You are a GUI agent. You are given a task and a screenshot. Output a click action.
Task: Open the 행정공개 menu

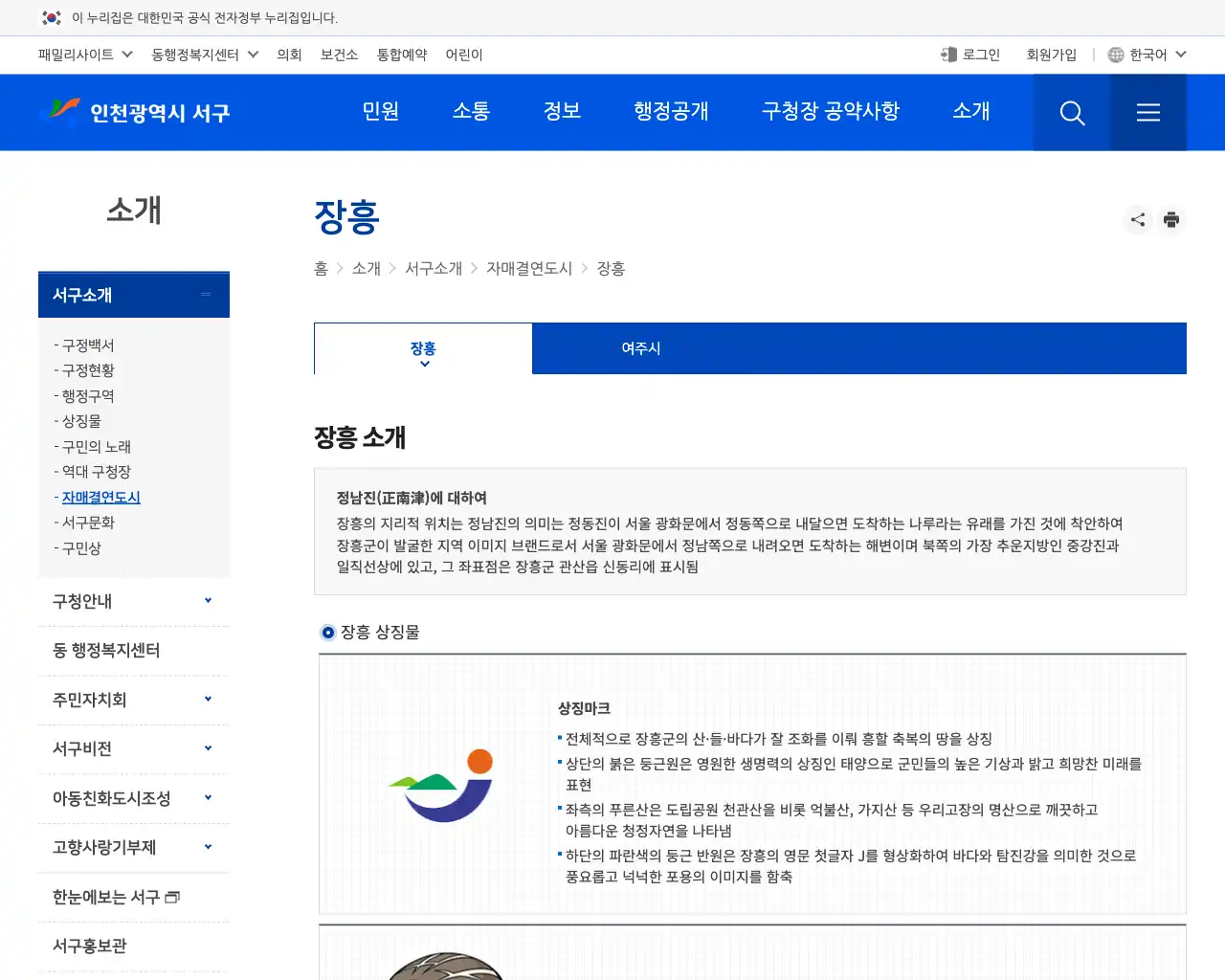tap(671, 112)
